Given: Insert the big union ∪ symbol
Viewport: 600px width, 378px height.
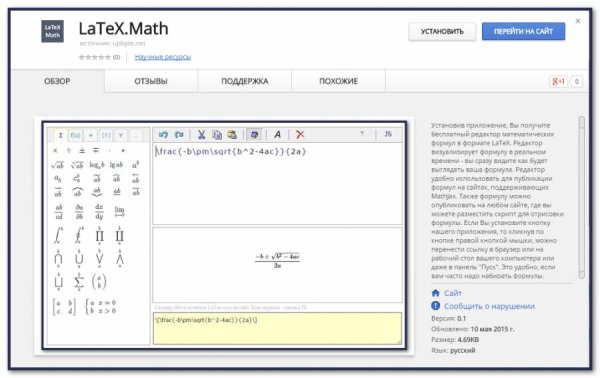Looking at the screenshot, I should point(79,258).
